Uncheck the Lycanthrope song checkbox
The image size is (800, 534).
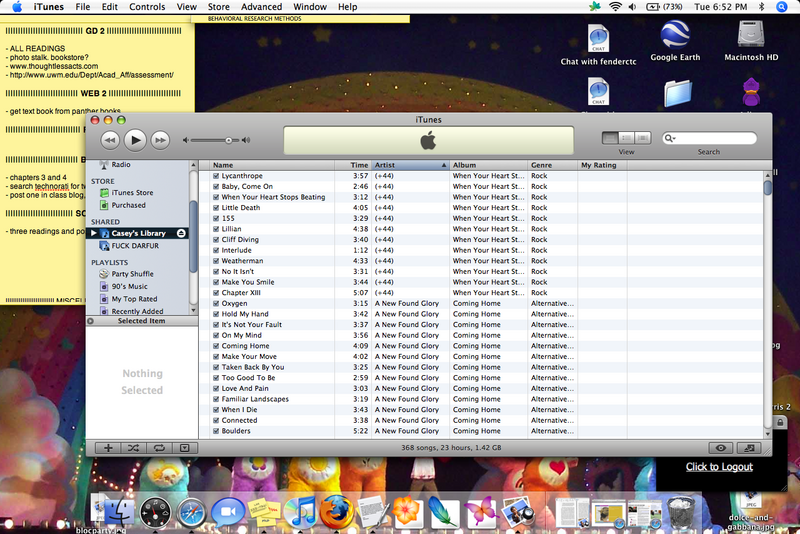pos(216,176)
